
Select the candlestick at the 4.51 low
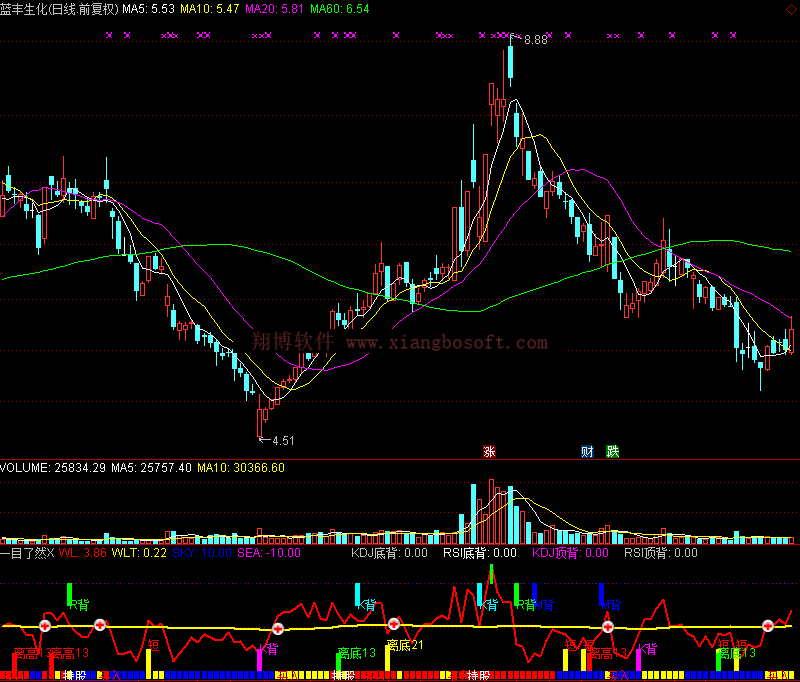coord(259,416)
